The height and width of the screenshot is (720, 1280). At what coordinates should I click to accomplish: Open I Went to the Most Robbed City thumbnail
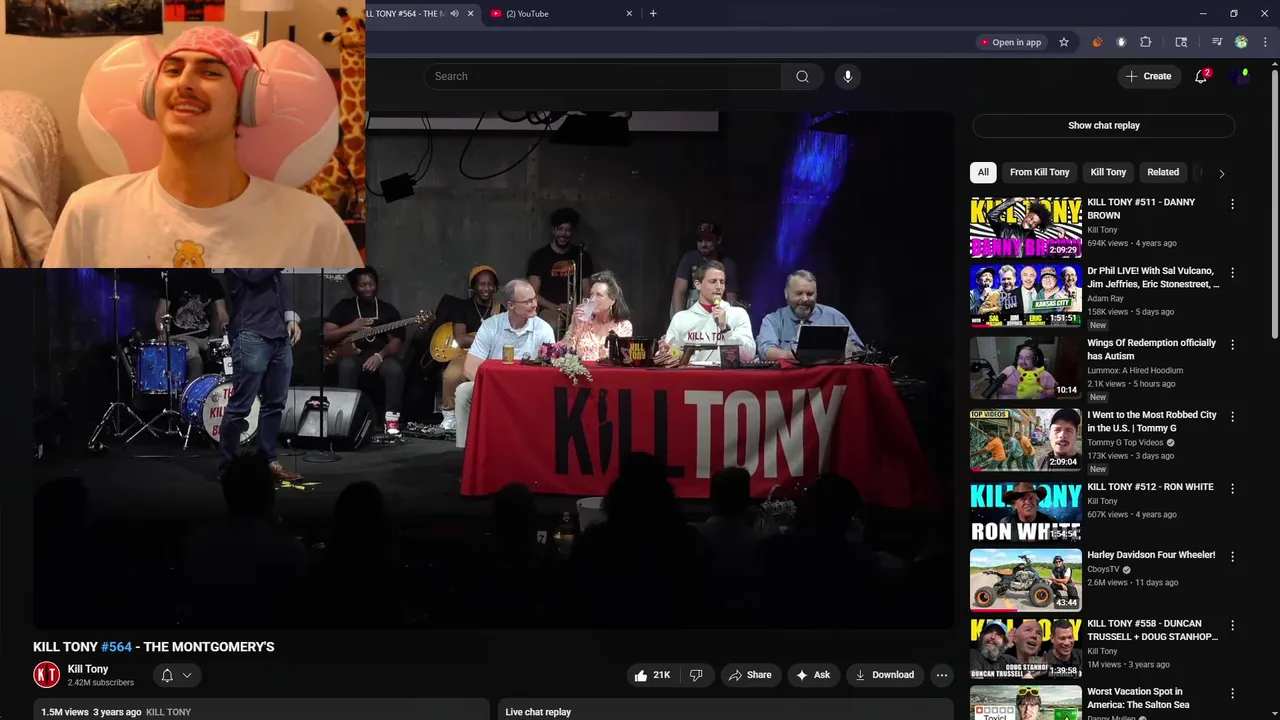tap(1025, 440)
